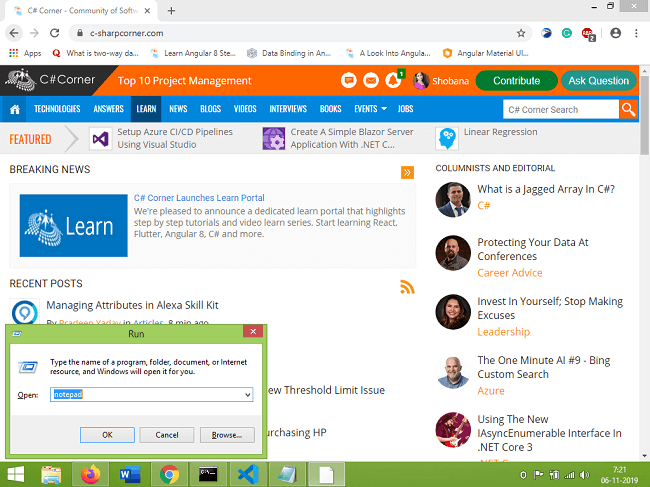Open the chat messages icon in header

349,80
